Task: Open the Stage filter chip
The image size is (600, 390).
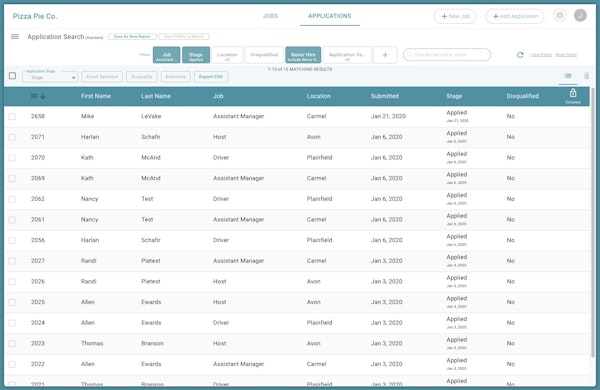Action: [x=196, y=55]
